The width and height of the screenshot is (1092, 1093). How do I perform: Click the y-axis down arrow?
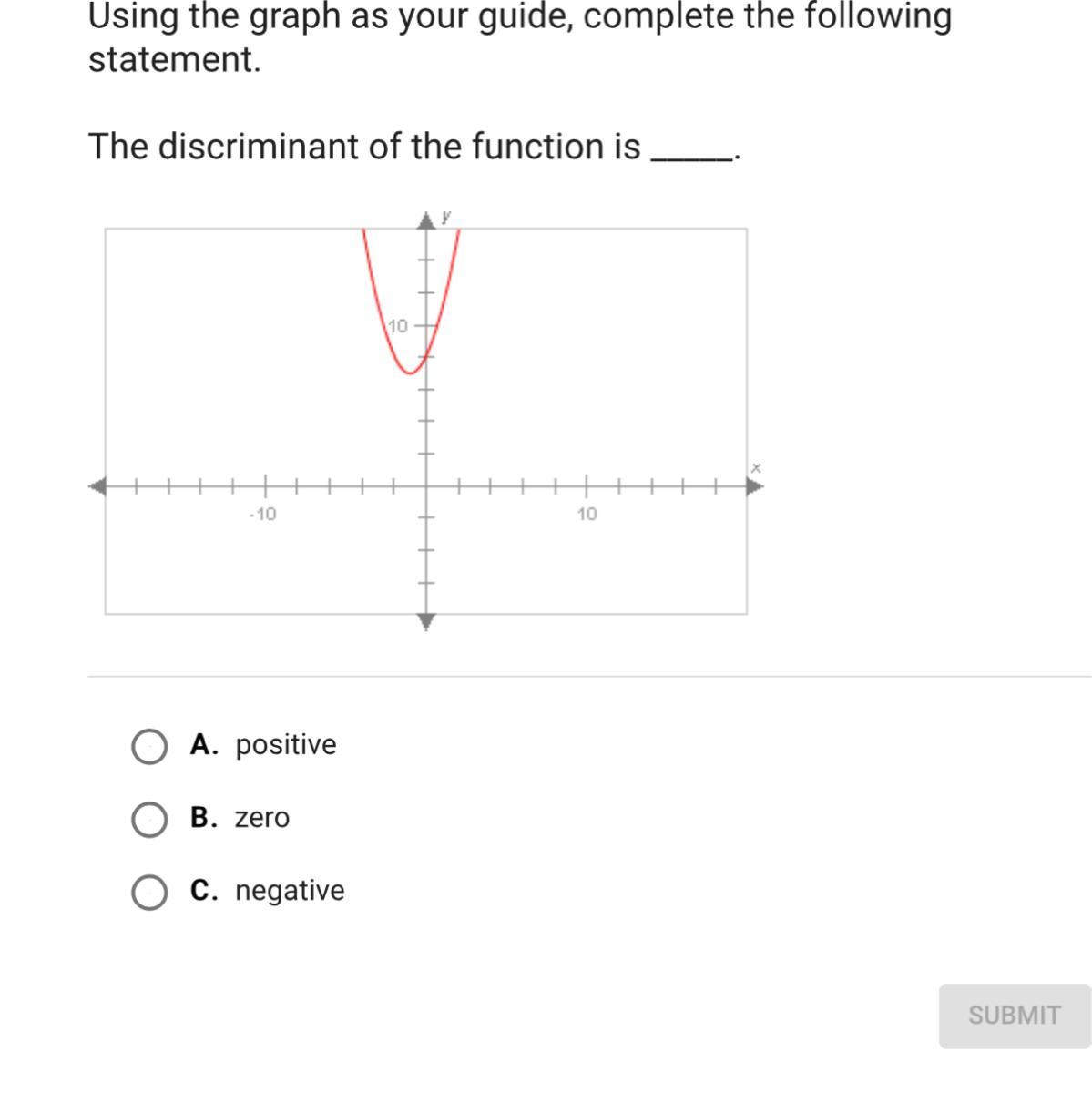(426, 622)
